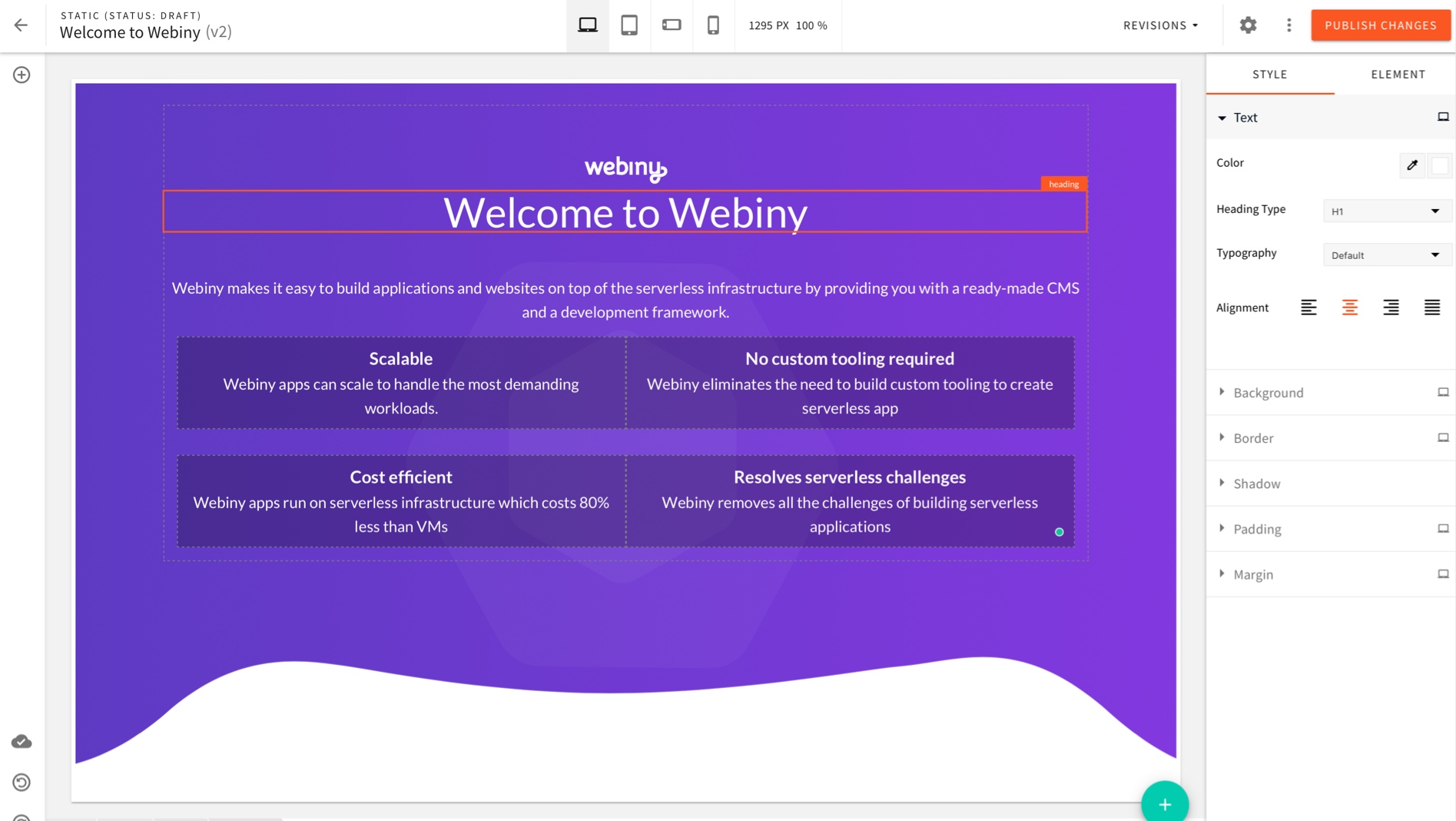Image resolution: width=1456 pixels, height=821 pixels.
Task: Switch to tablet preview mode
Action: [630, 25]
